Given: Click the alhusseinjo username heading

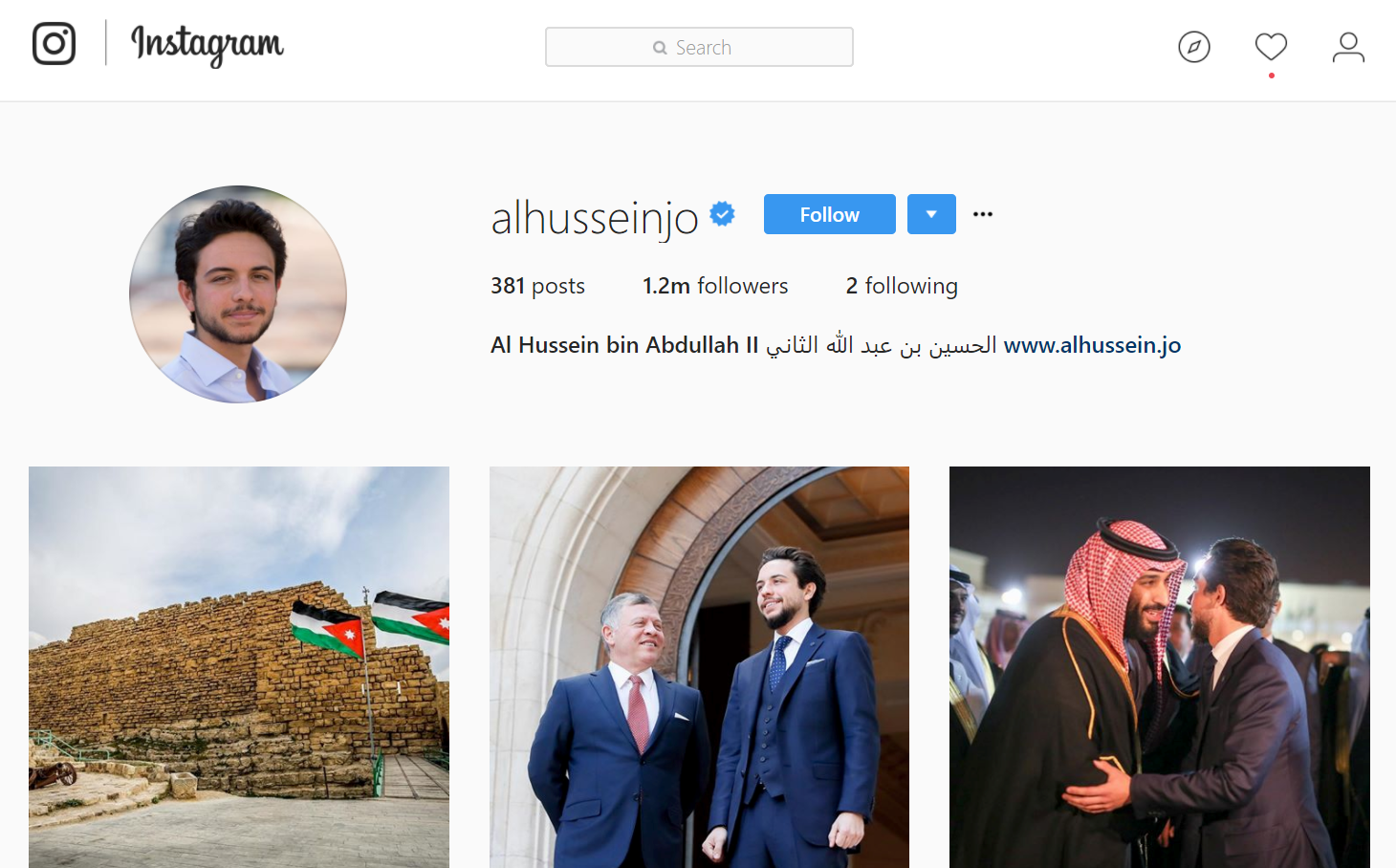Looking at the screenshot, I should point(595,218).
